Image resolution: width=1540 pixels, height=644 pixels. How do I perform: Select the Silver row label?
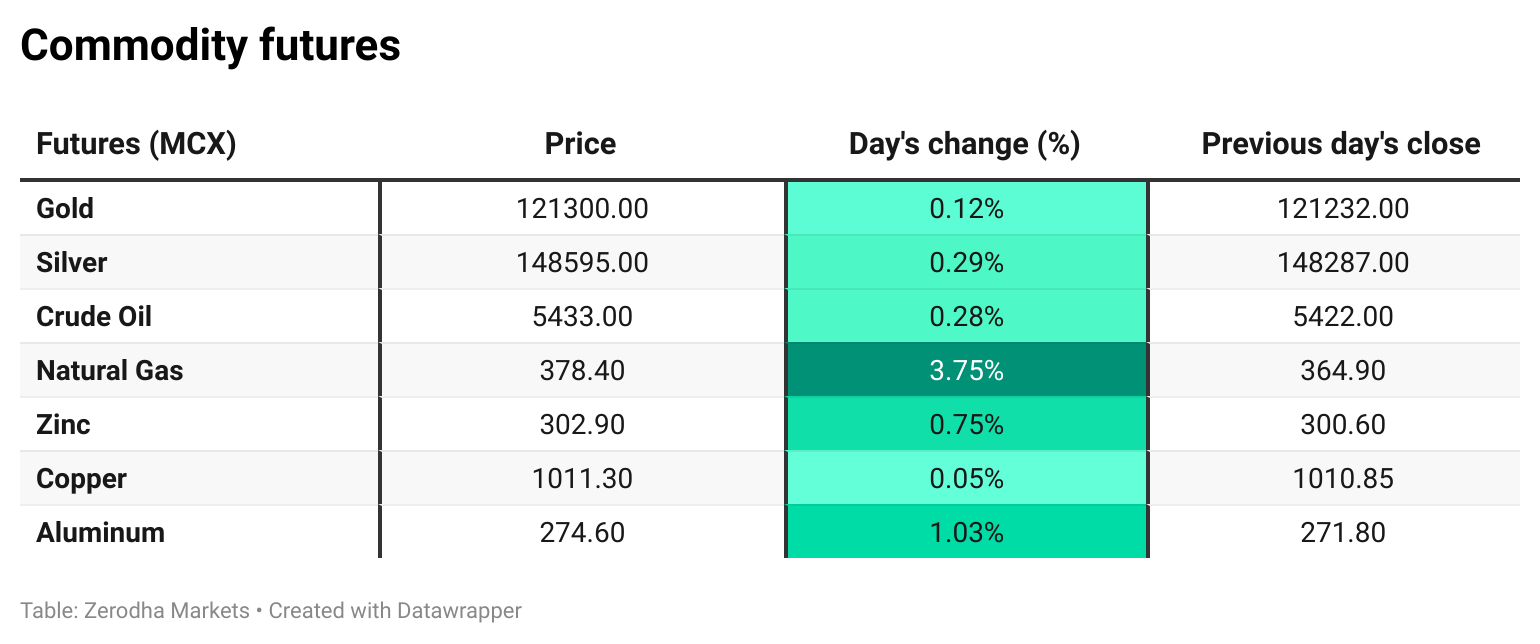pos(71,263)
